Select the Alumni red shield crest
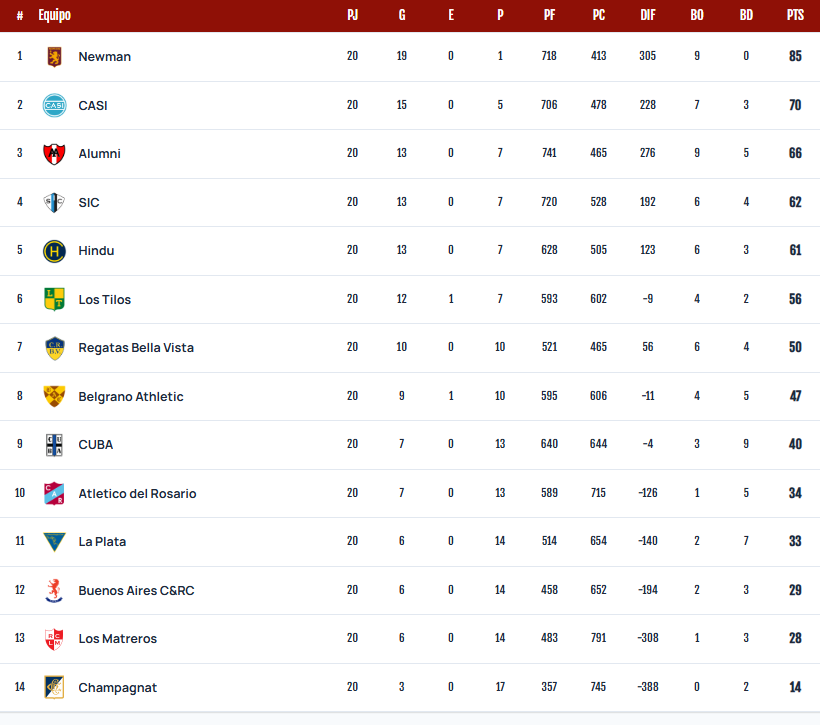Screen dimensions: 820x725 [x=54, y=154]
